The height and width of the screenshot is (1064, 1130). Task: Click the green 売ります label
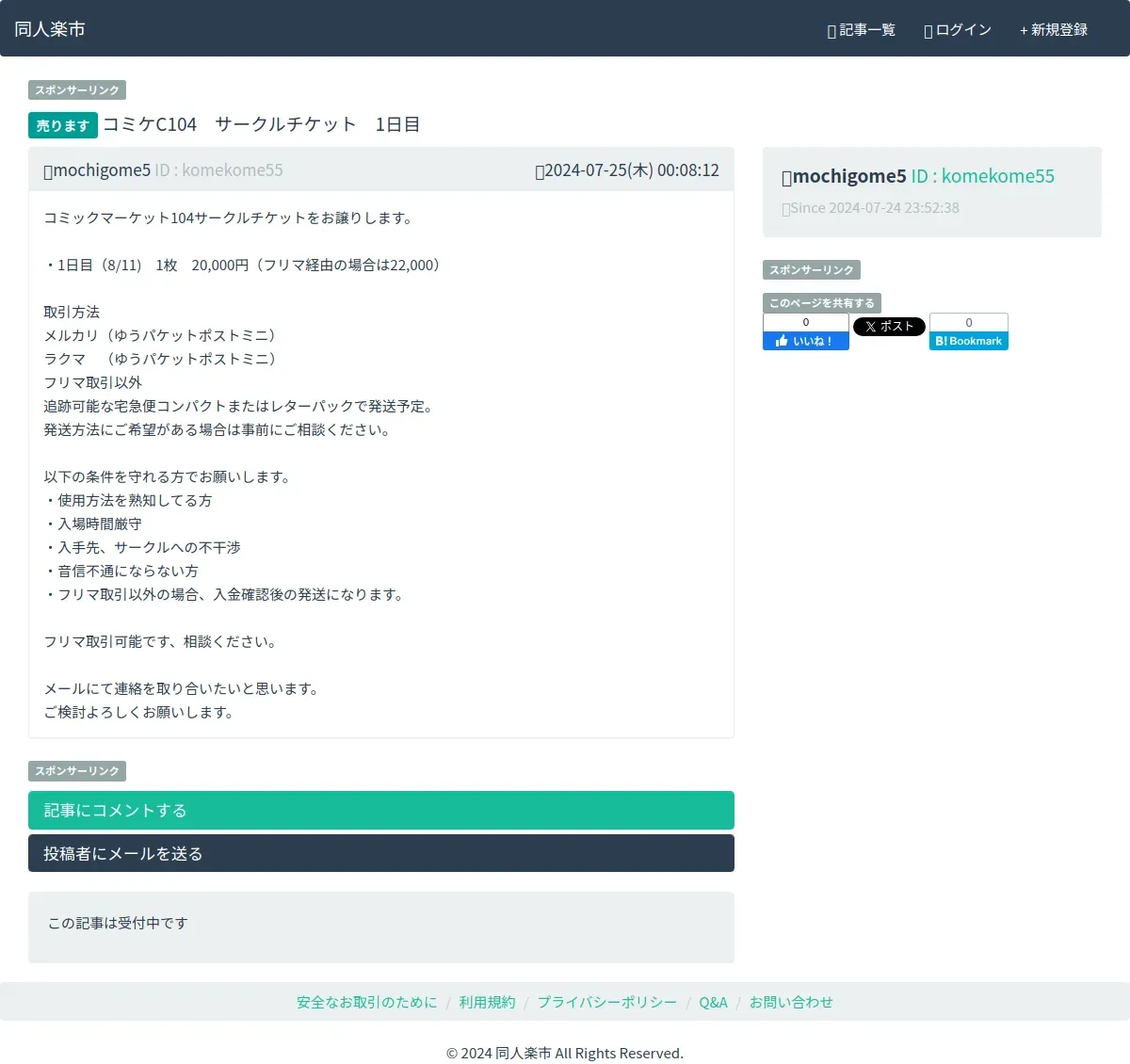(63, 125)
